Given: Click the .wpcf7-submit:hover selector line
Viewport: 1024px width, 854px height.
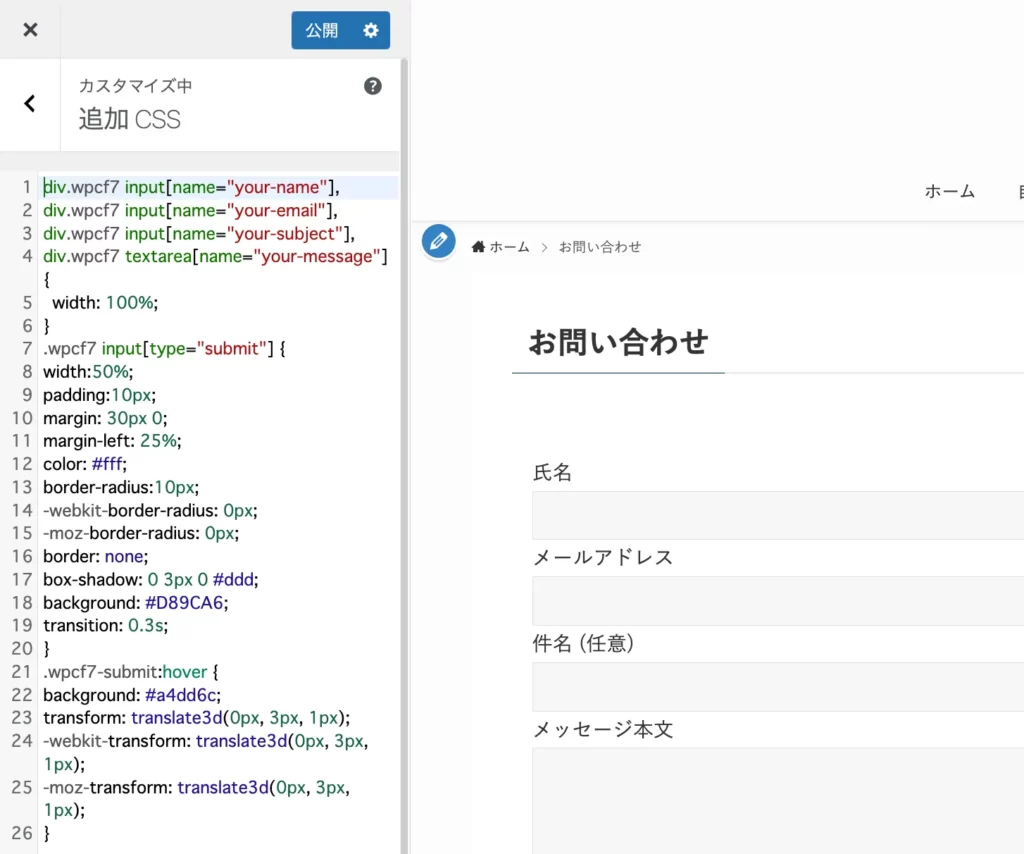Looking at the screenshot, I should (131, 672).
